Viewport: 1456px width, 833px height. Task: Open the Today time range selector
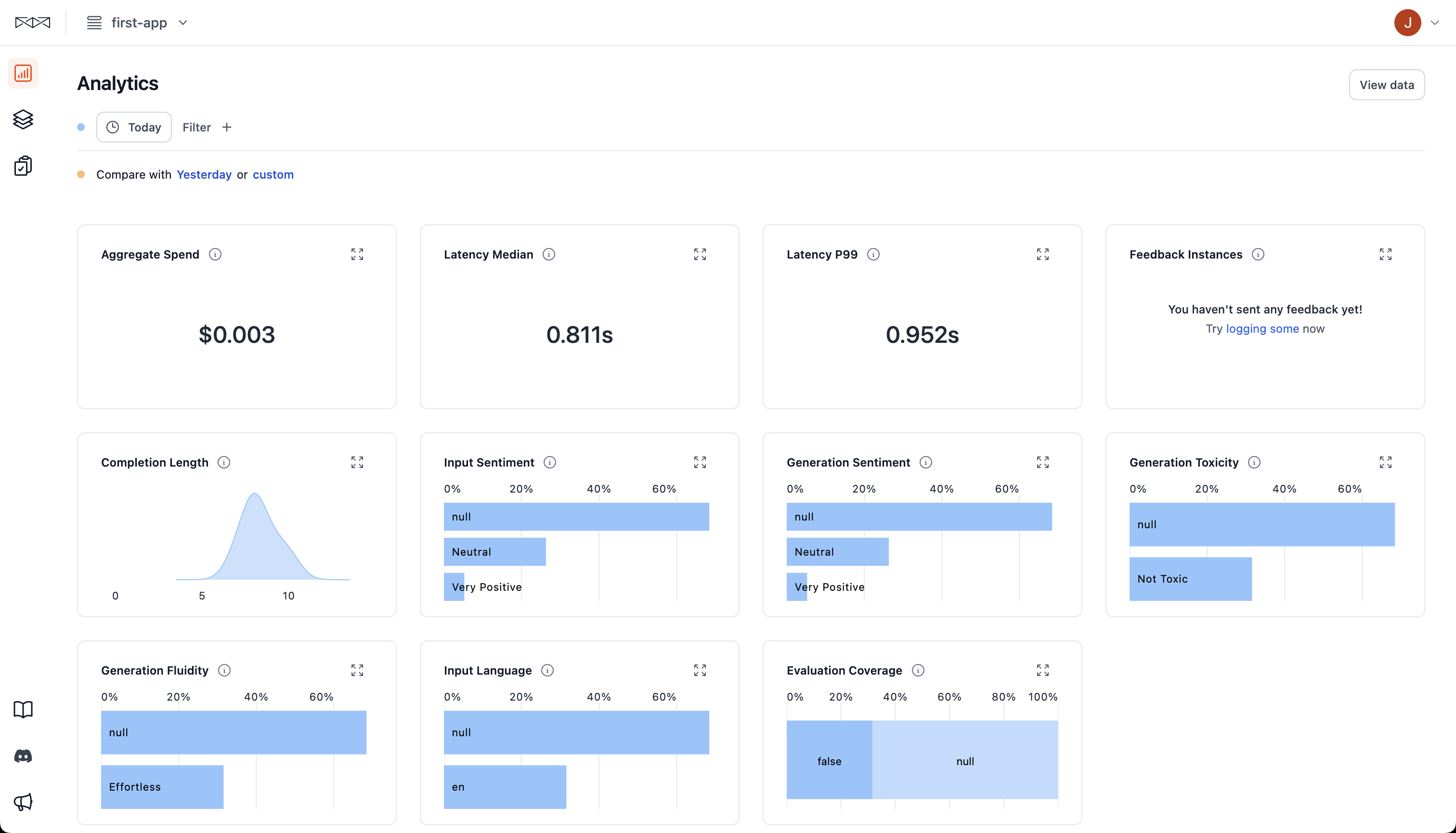134,127
